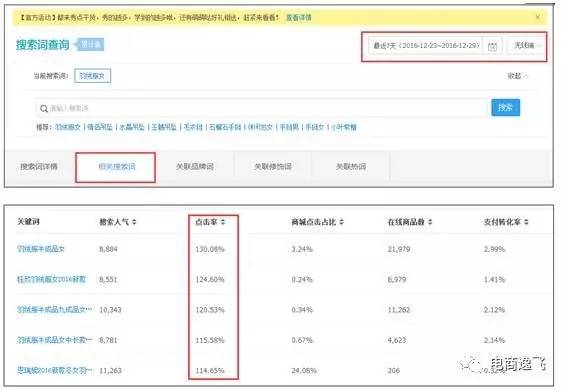This screenshot has height=389, width=563.
Task: Click the search popularity value 8,551
Action: click(108, 279)
